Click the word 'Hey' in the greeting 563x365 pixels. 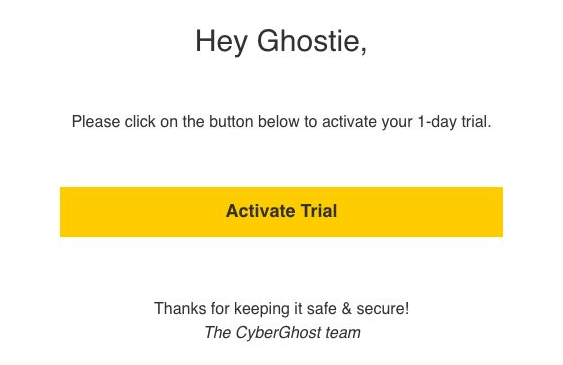pyautogui.click(x=221, y=42)
